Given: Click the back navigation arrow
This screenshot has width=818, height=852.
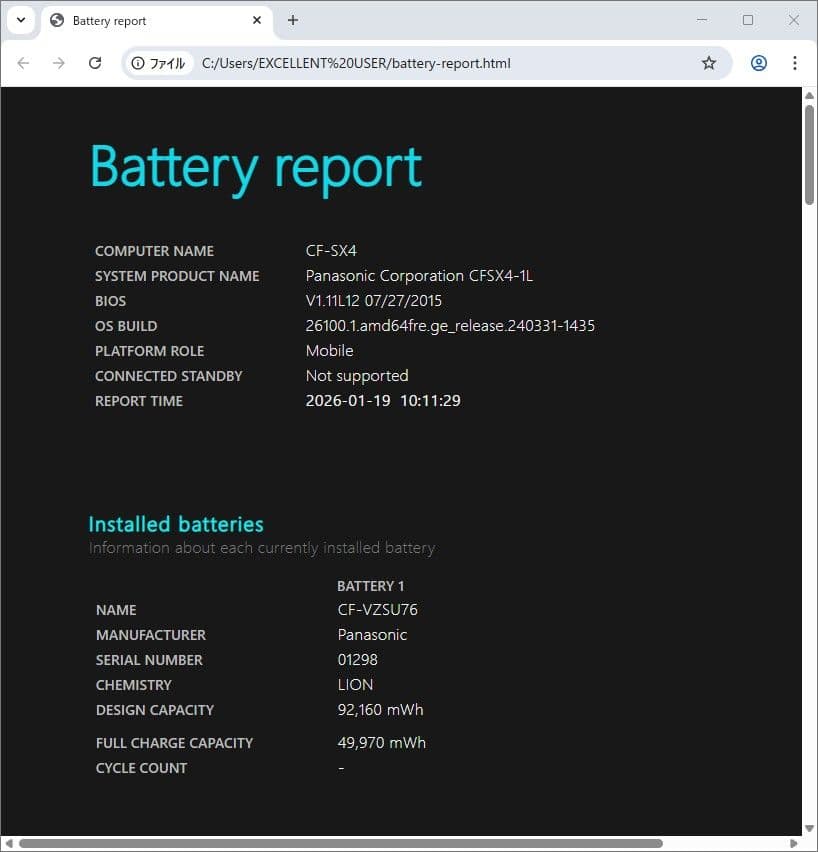Looking at the screenshot, I should pyautogui.click(x=23, y=62).
